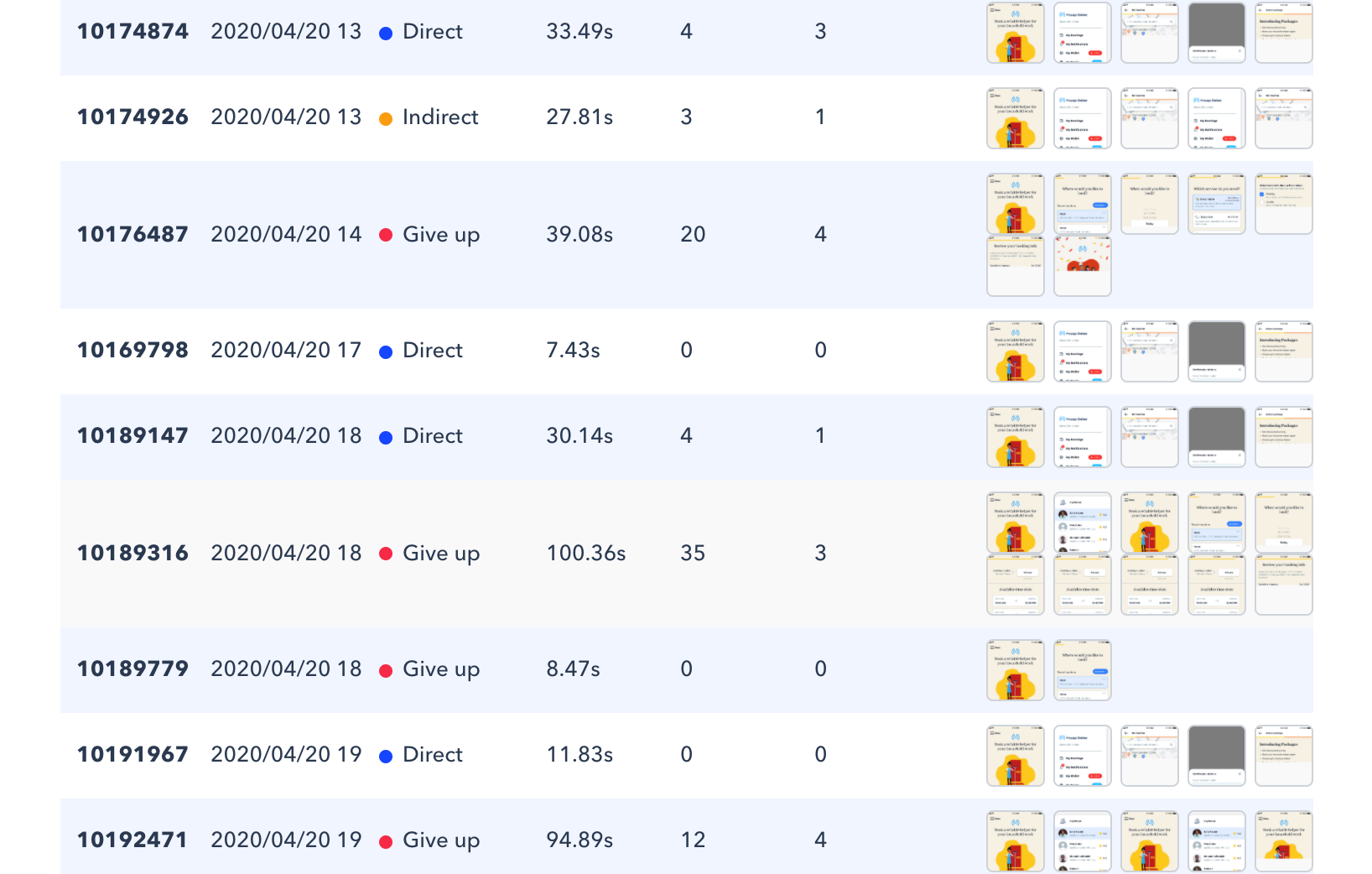Click the blue status dot for session 10191967
Viewport: 1372px width, 874px height.
(386, 757)
